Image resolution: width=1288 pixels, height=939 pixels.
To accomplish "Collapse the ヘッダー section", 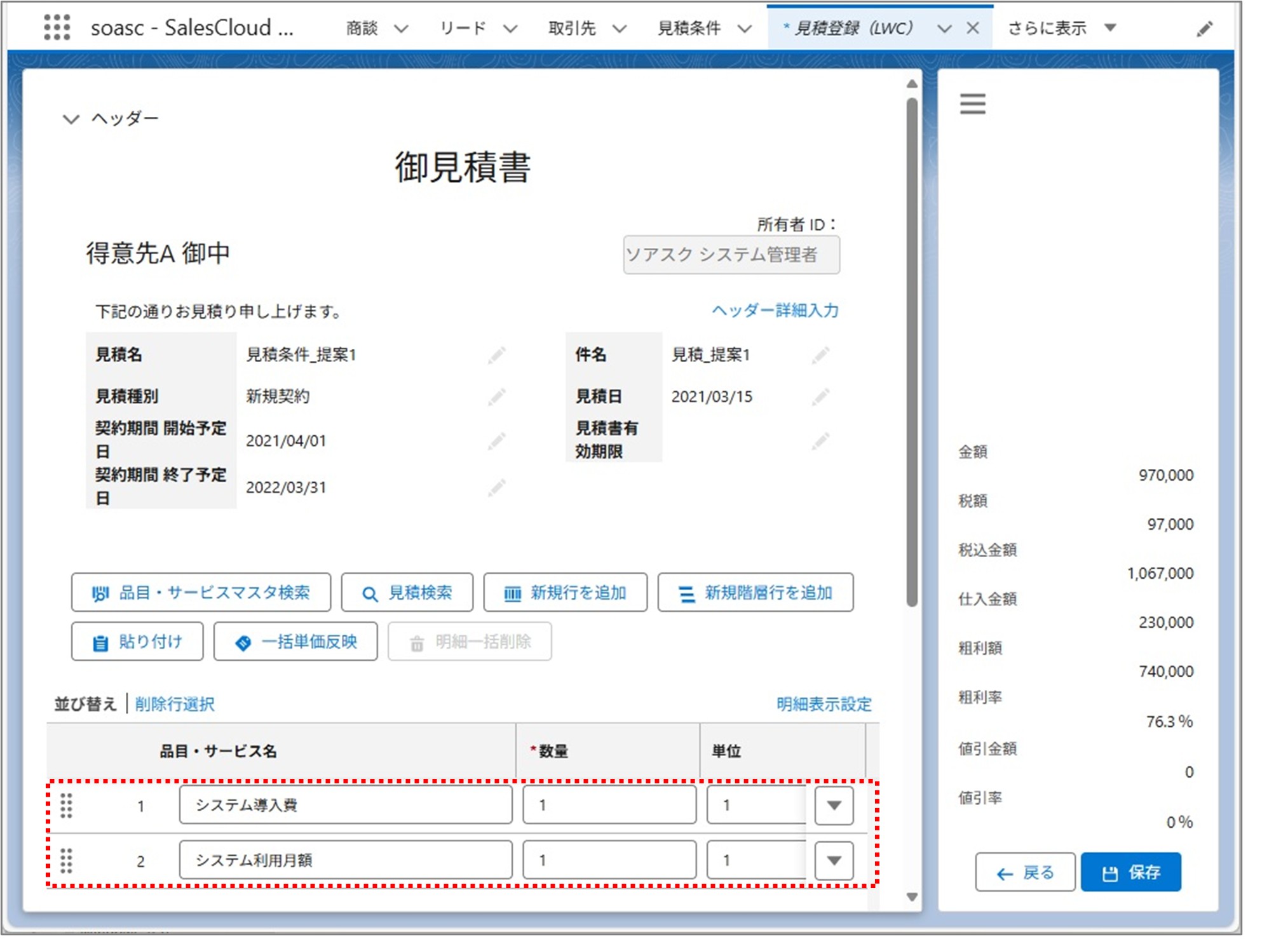I will coord(70,118).
